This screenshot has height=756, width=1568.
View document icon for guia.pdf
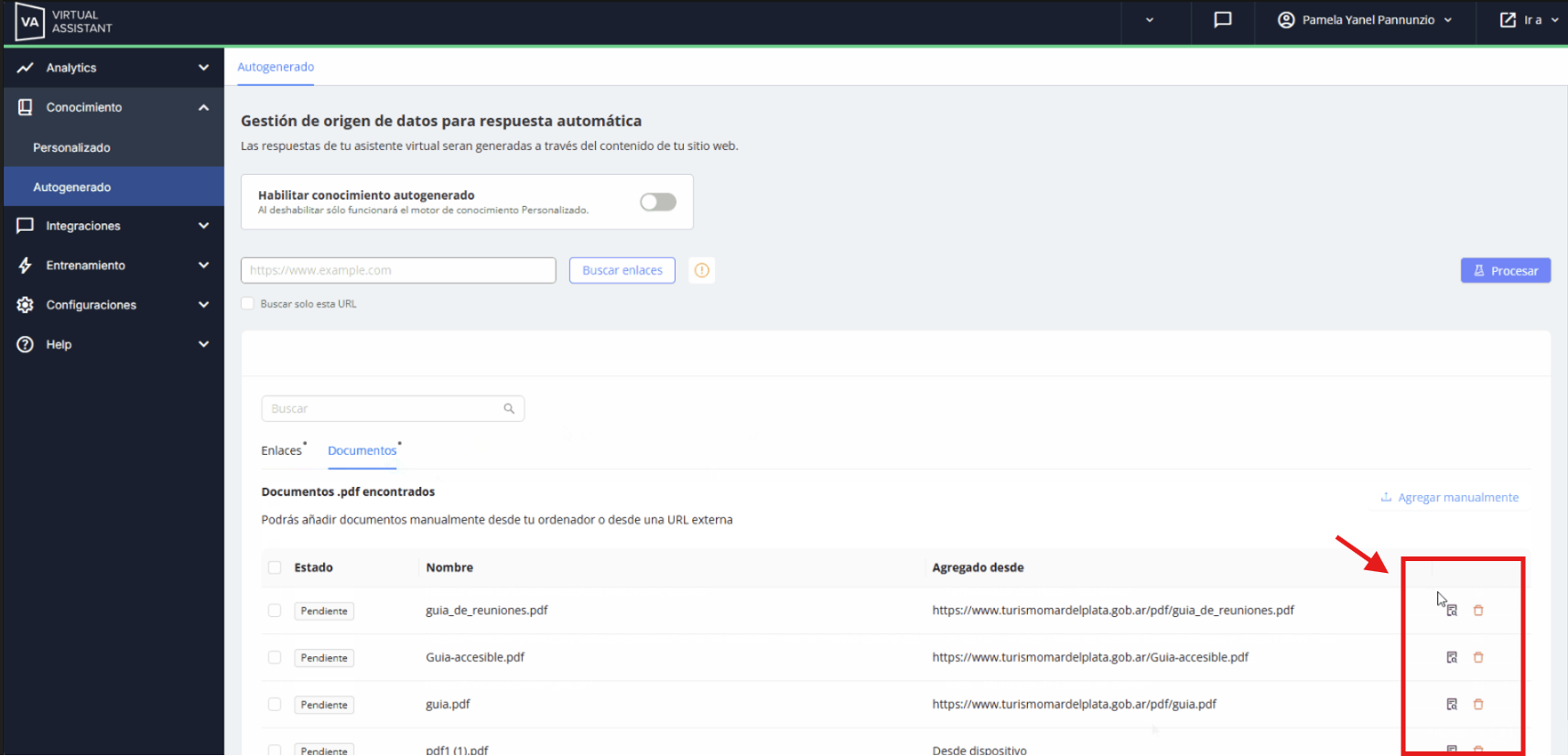tap(1452, 704)
